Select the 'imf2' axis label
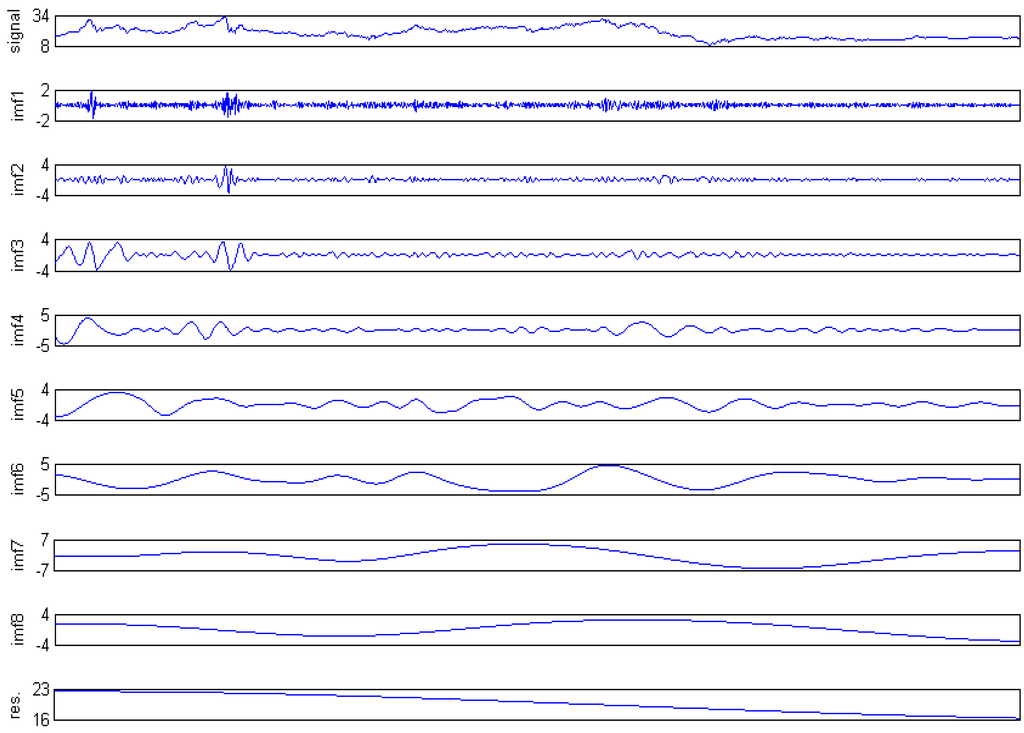1024x733 pixels. 18,180
